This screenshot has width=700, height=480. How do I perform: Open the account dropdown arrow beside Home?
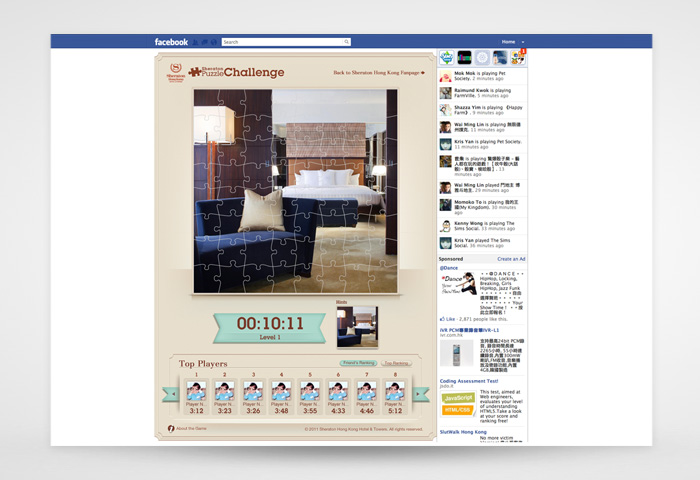point(523,42)
